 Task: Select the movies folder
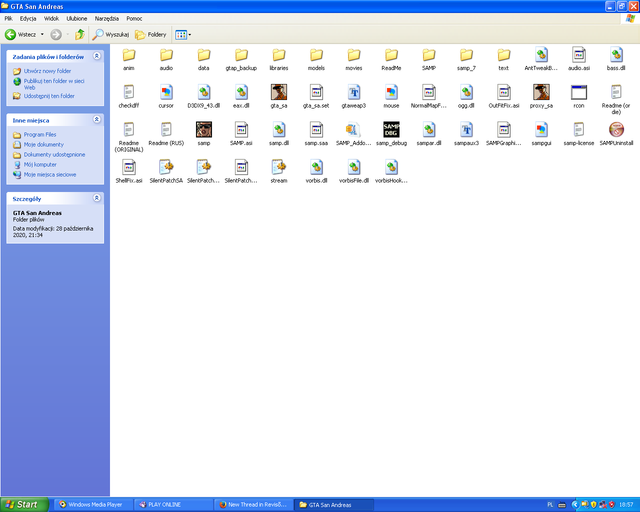[x=354, y=59]
